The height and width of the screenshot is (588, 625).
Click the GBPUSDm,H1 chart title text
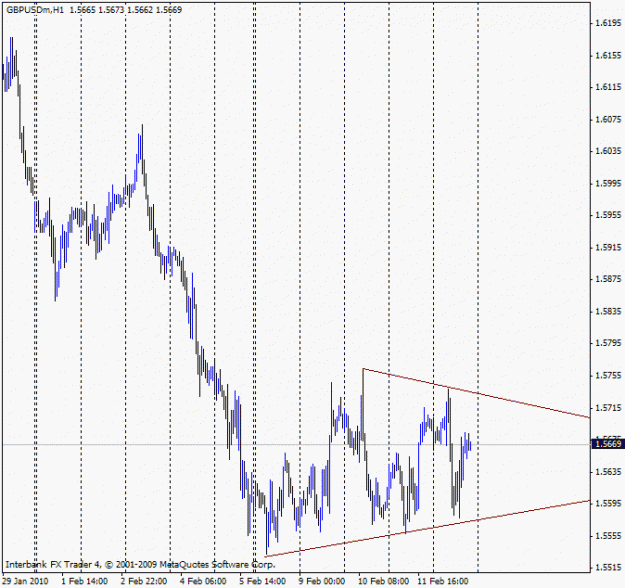(x=35, y=10)
